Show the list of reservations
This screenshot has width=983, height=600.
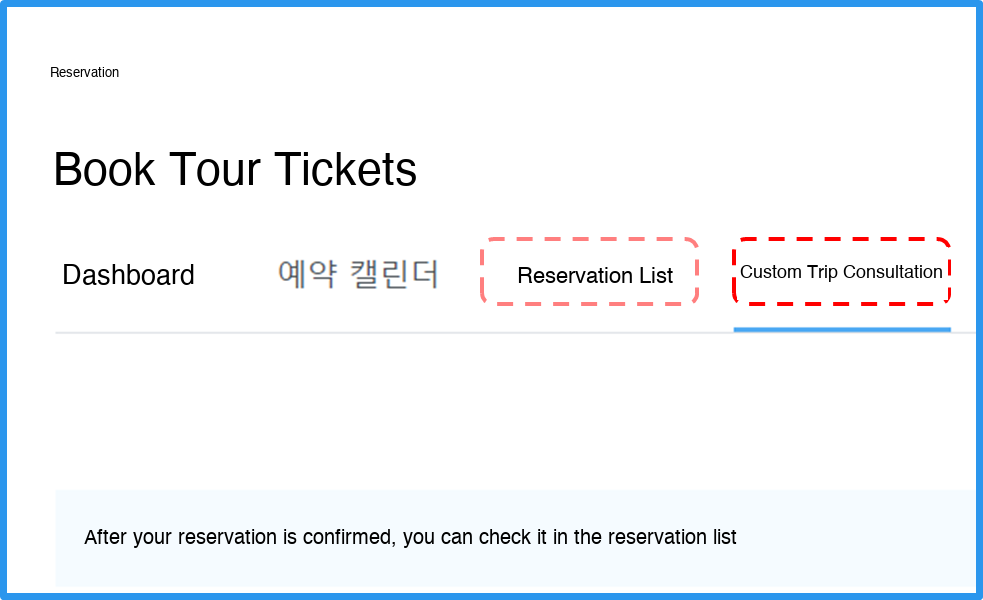[x=594, y=275]
